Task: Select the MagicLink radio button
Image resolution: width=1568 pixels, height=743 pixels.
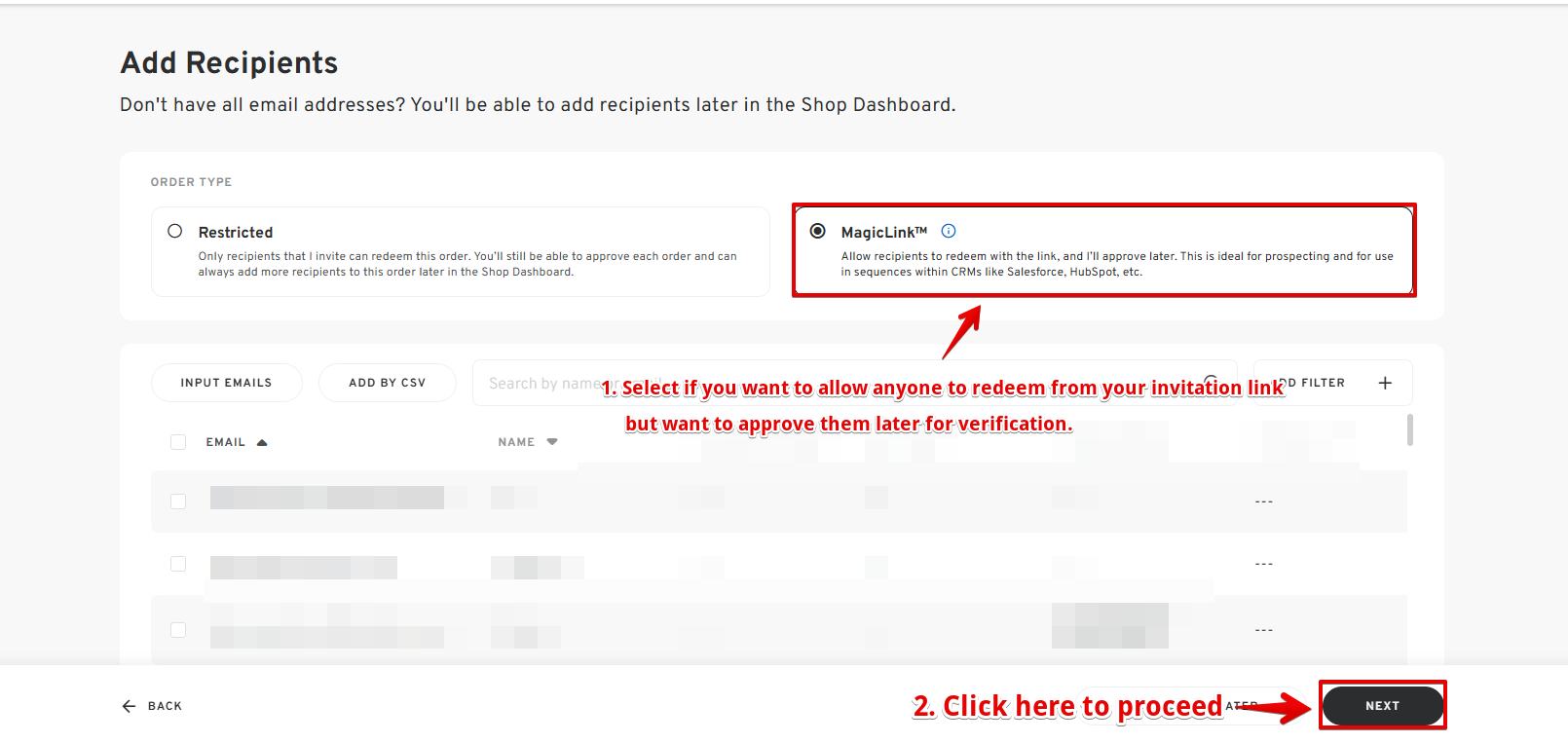Action: pos(818,231)
